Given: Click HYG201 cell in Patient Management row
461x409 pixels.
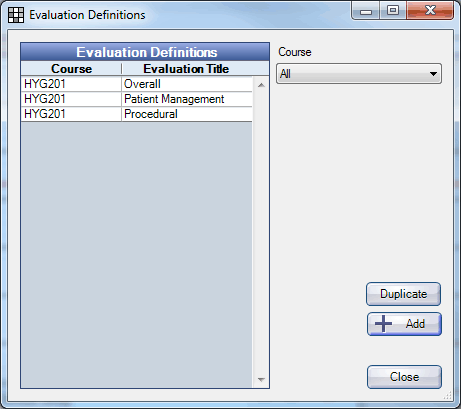Looking at the screenshot, I should [71, 99].
